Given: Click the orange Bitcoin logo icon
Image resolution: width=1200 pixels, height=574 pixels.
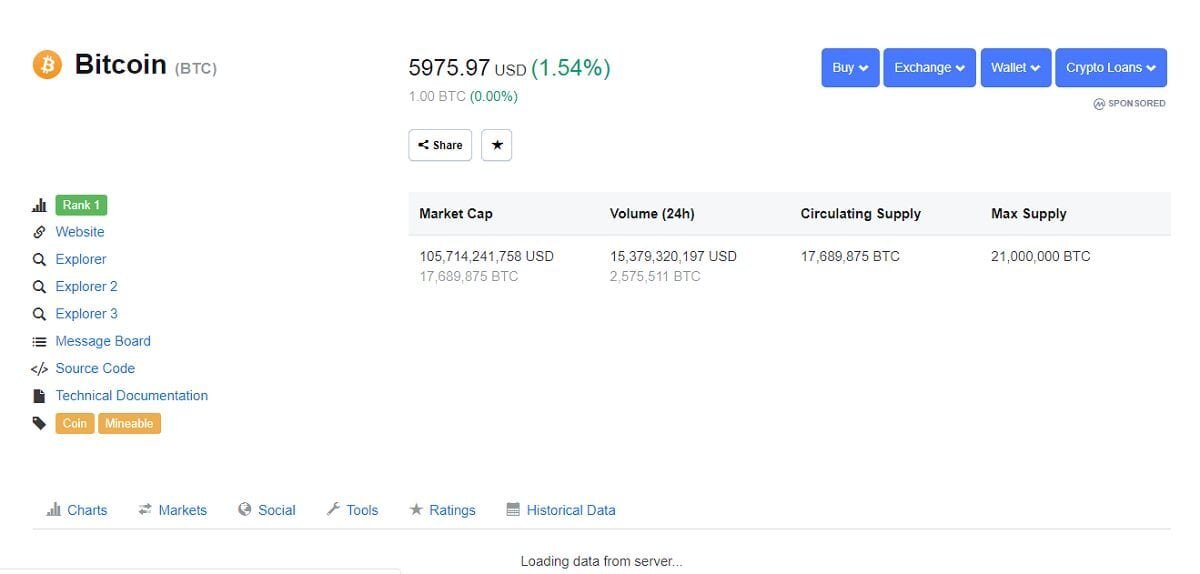Looking at the screenshot, I should tap(47, 65).
